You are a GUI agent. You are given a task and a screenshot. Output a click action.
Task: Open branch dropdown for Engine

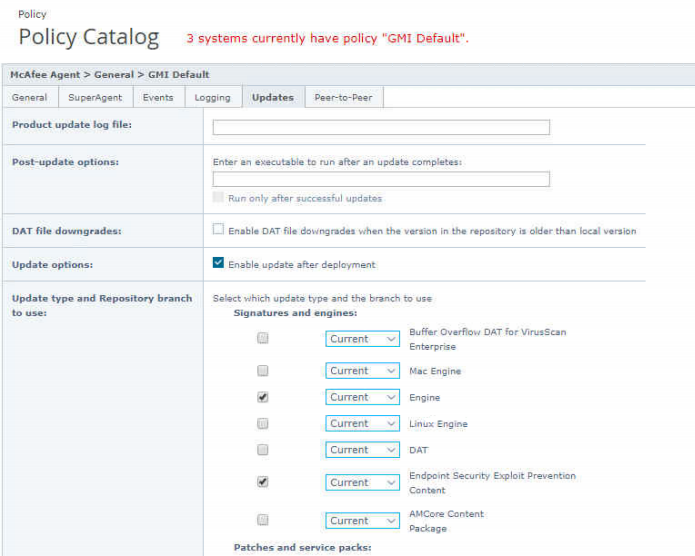[363, 397]
